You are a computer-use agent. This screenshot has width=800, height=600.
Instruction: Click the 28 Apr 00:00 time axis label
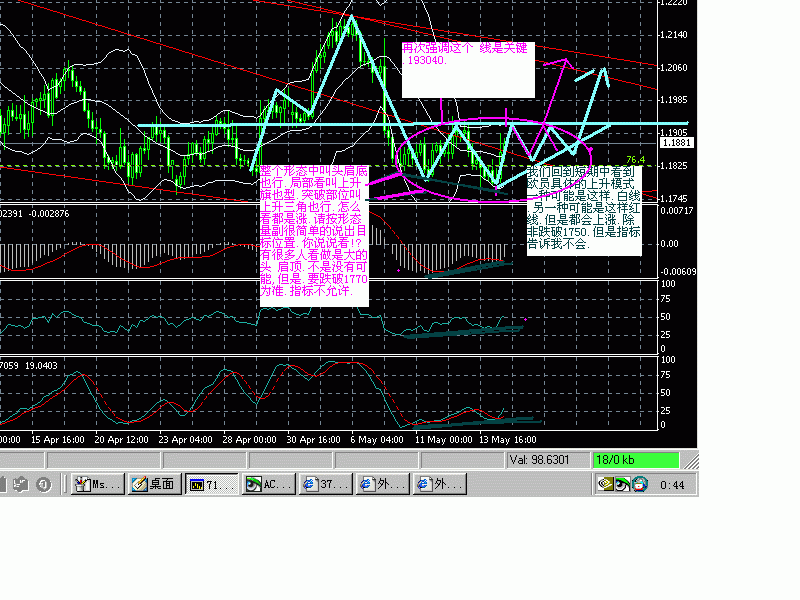tap(249, 440)
